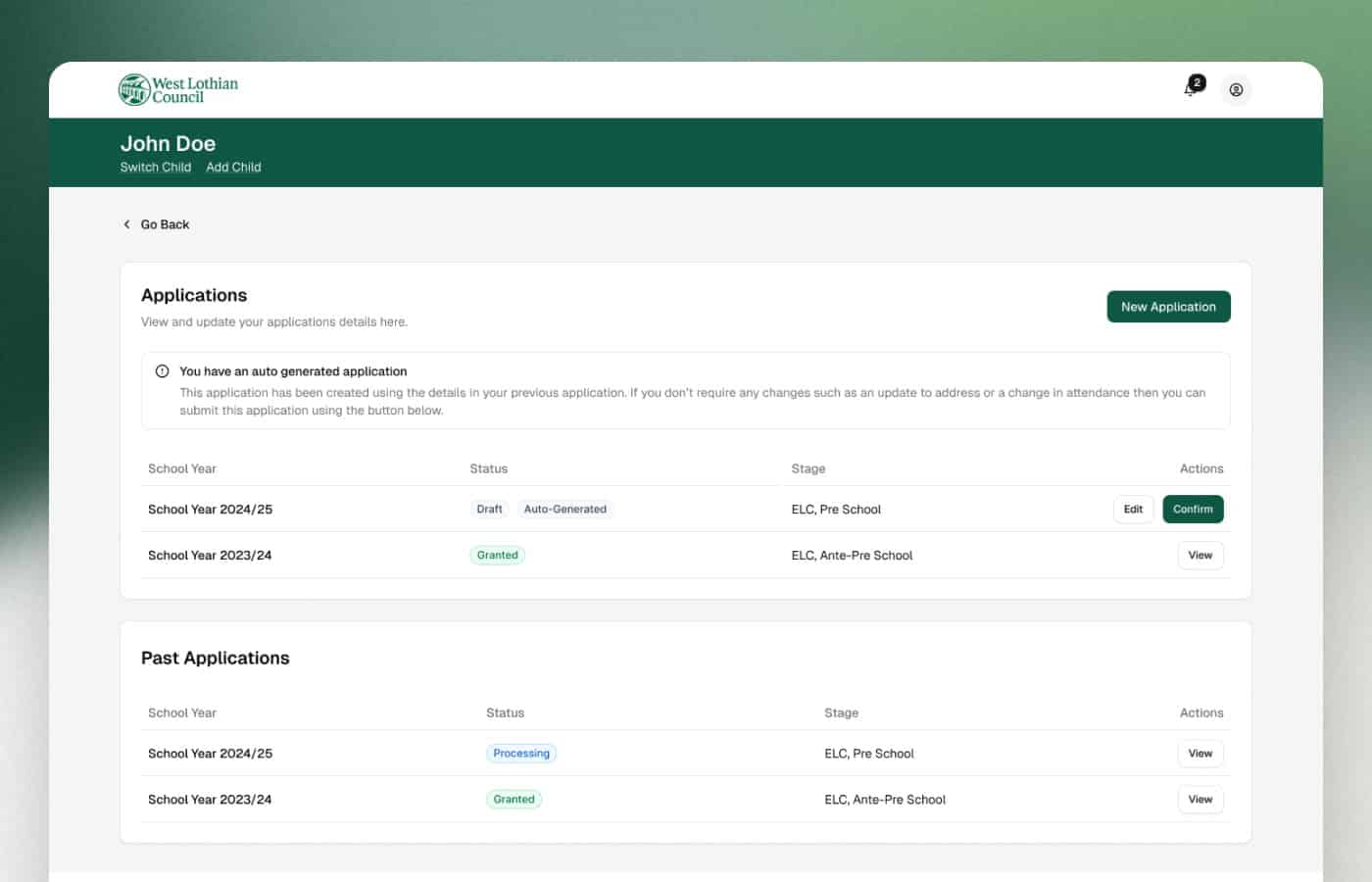This screenshot has width=1372, height=882.
Task: Click the Auto-Generated status badge
Action: [x=564, y=510]
